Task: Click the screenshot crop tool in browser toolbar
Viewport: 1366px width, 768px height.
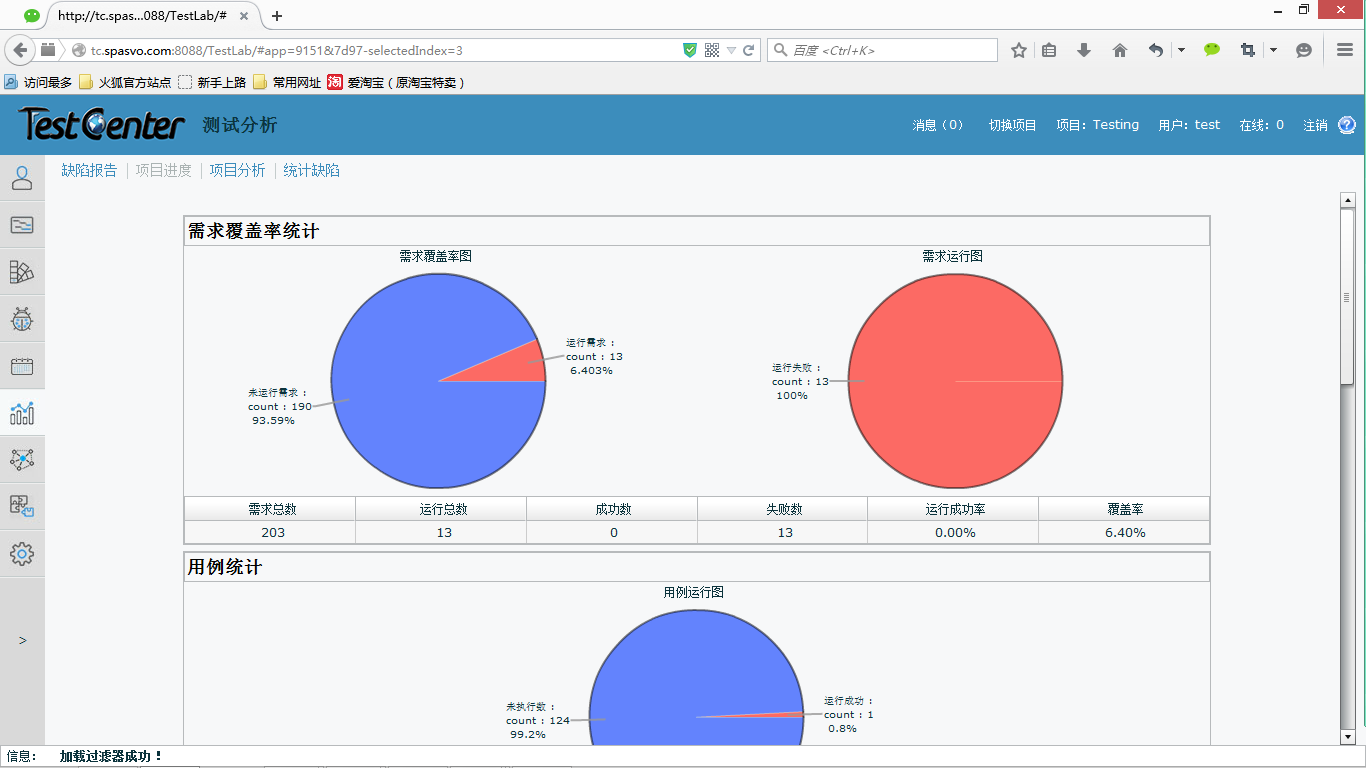Action: 1247,49
